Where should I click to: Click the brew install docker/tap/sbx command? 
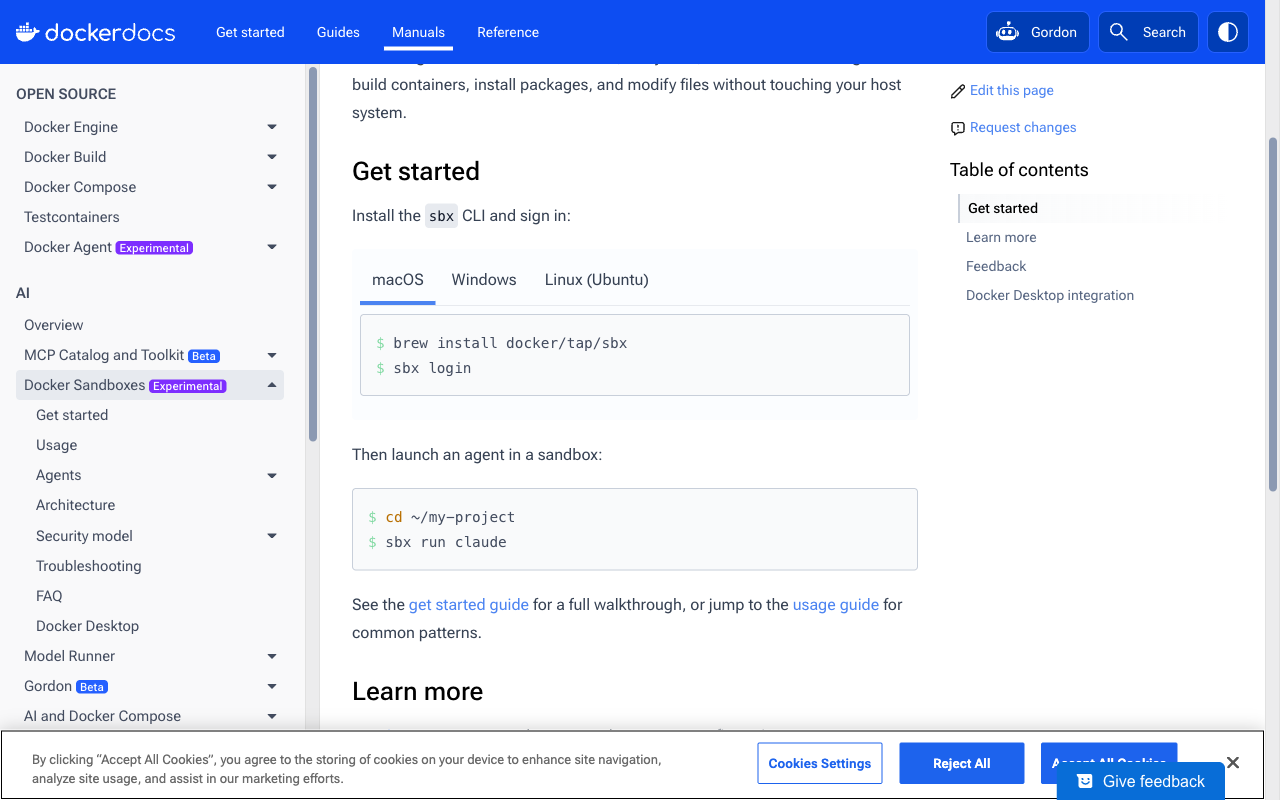(x=510, y=343)
